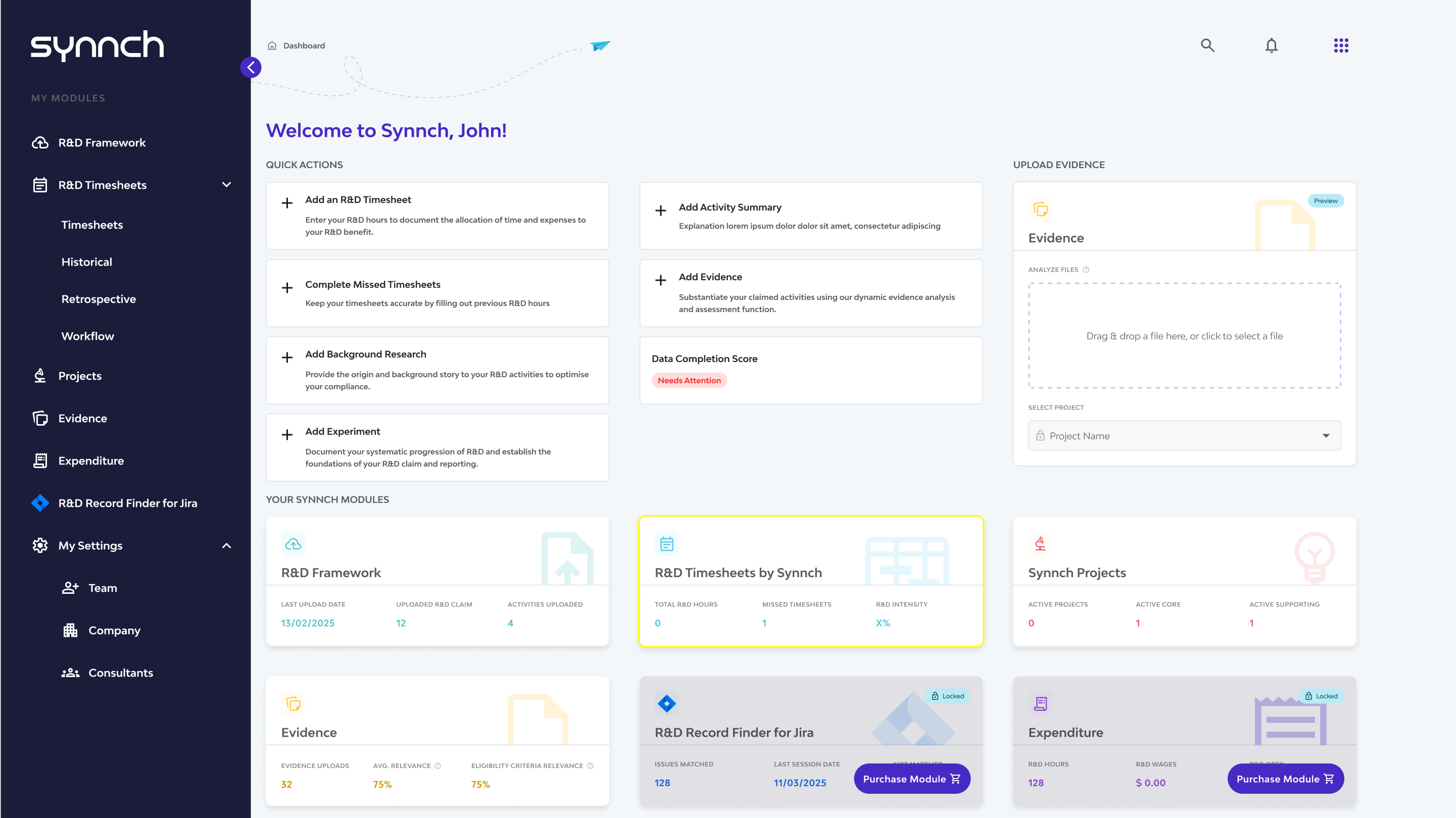Collapse the R&D Timesheets submenu chevron

pos(226,185)
